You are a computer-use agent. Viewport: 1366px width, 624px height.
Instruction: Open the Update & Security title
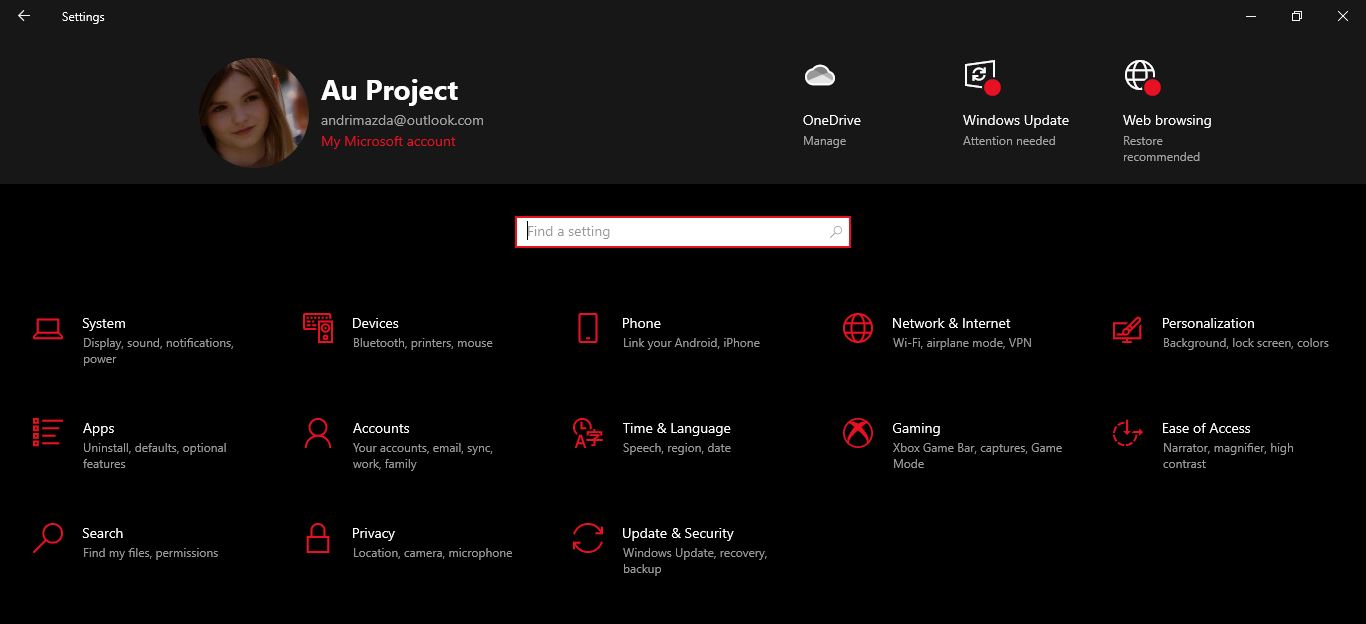point(678,534)
